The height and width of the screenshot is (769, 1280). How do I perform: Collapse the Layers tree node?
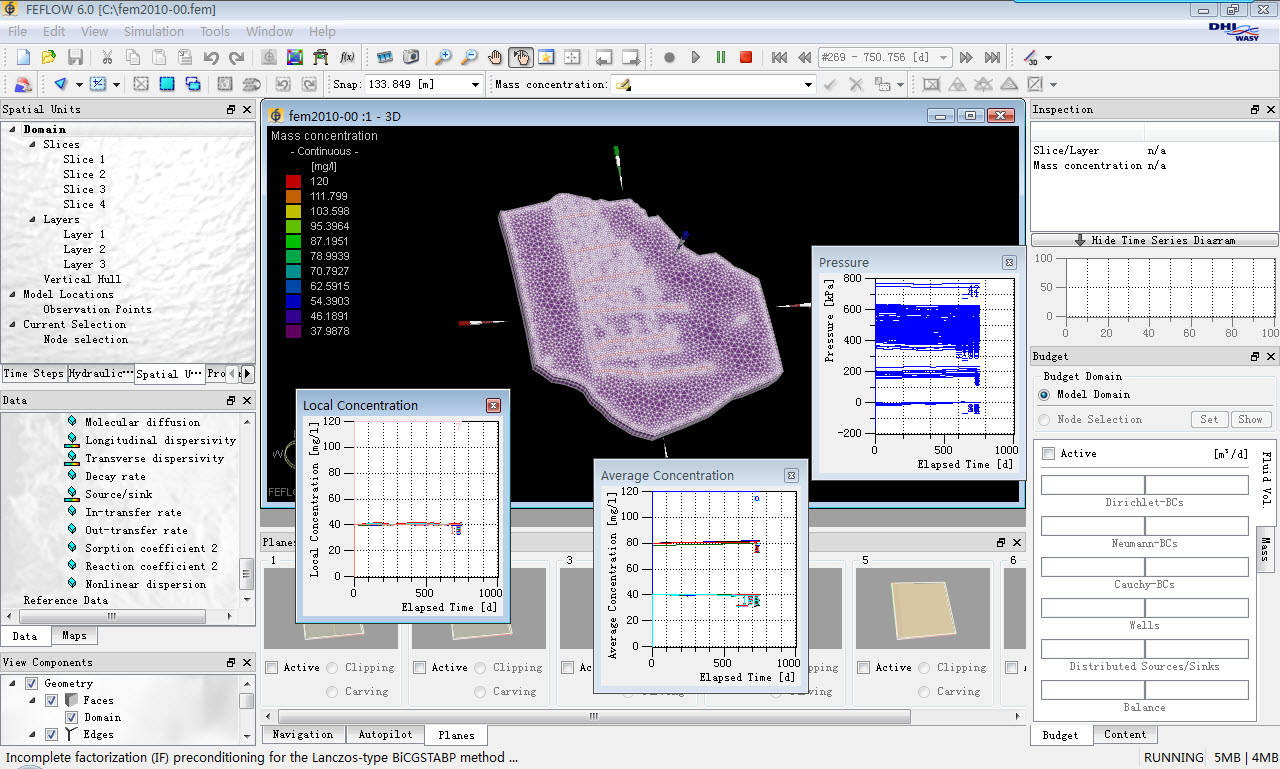coord(33,220)
